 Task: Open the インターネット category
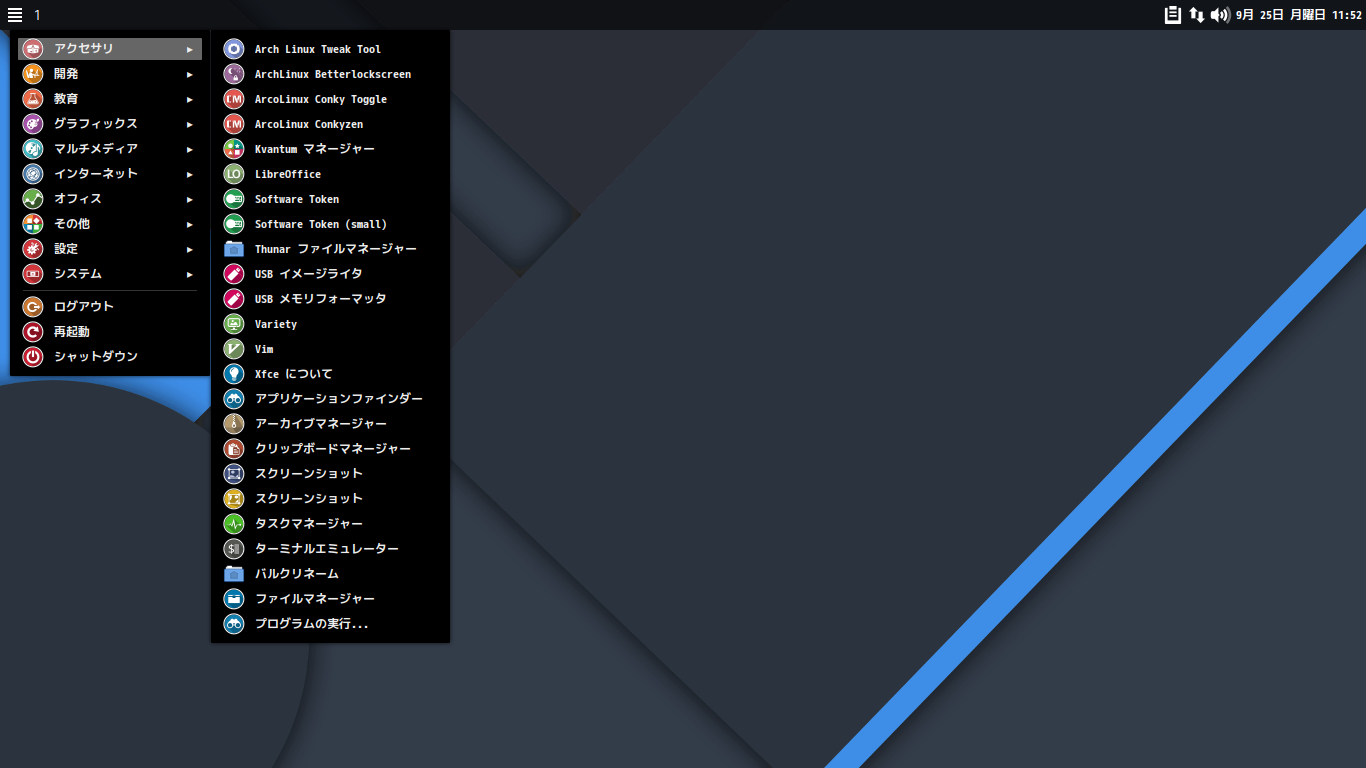(x=110, y=174)
